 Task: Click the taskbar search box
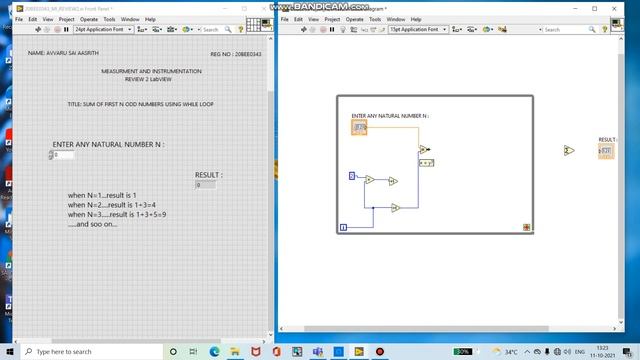[x=92, y=351]
